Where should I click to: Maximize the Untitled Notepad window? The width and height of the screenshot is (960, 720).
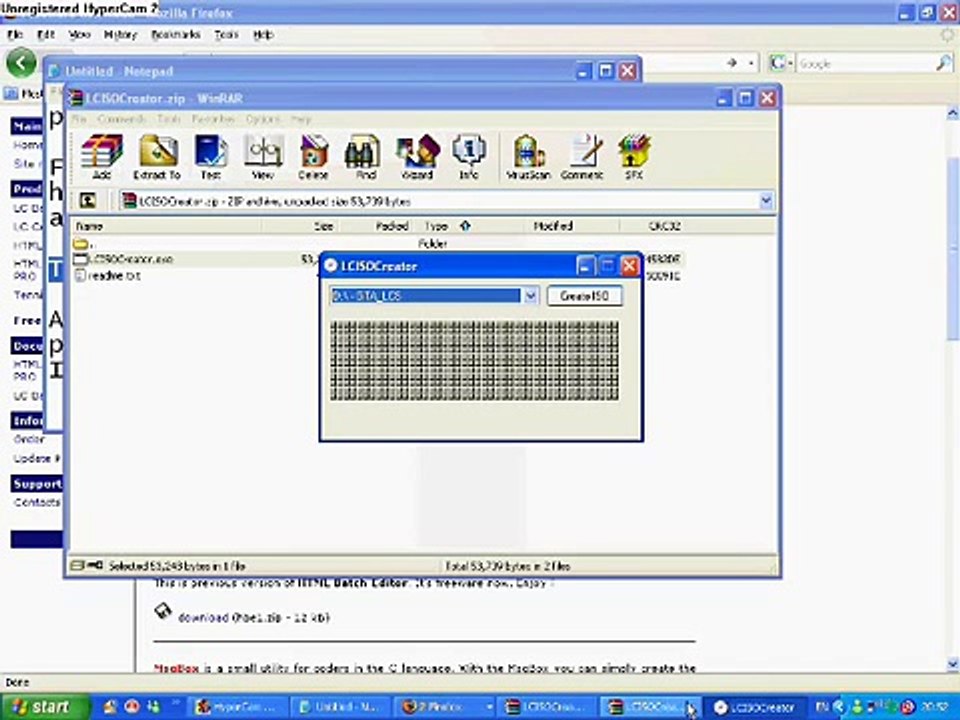coord(606,71)
